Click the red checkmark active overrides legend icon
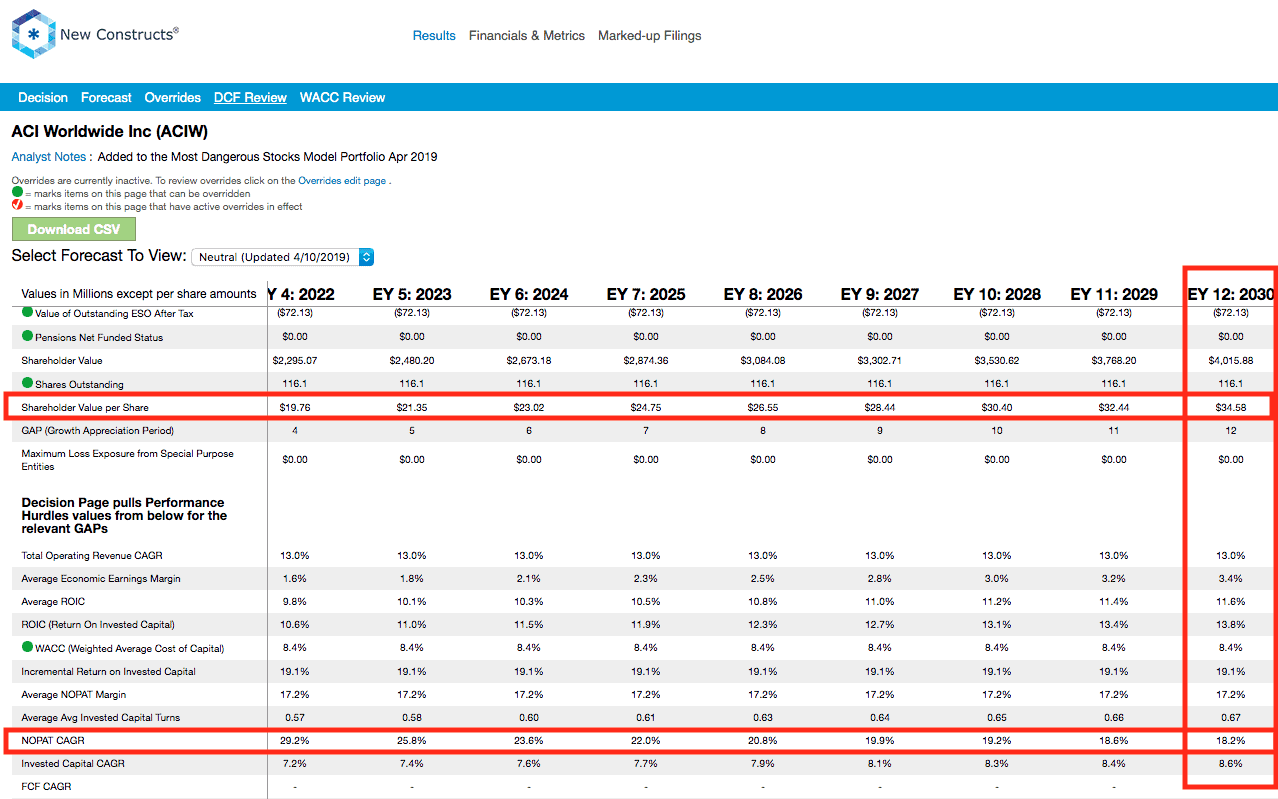Screen dimensions: 1278x799 pos(17,206)
